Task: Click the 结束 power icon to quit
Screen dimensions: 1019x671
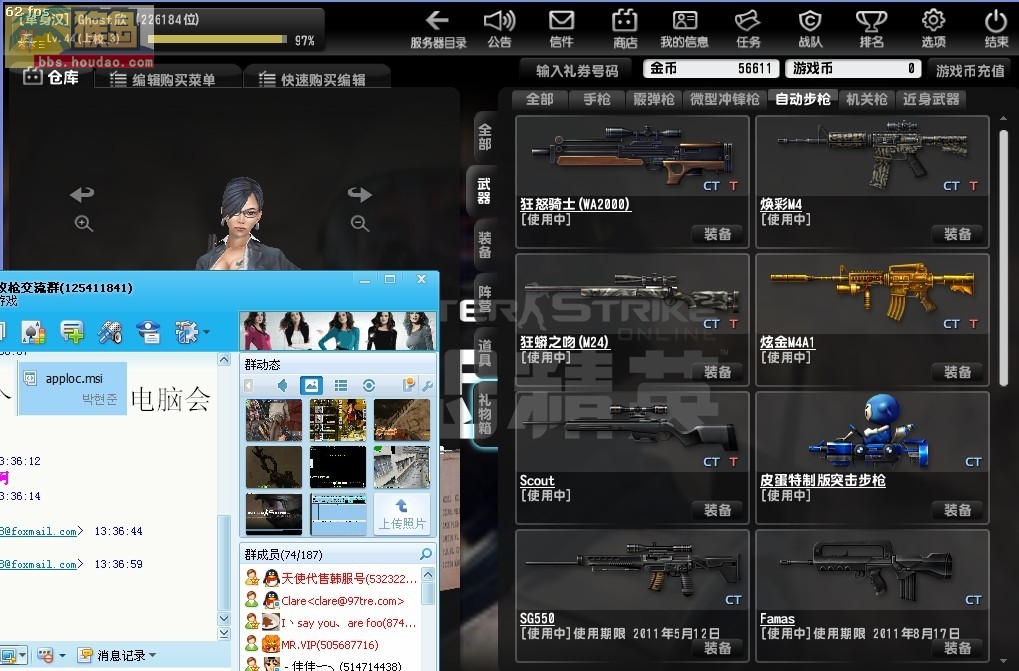Action: (x=996, y=29)
